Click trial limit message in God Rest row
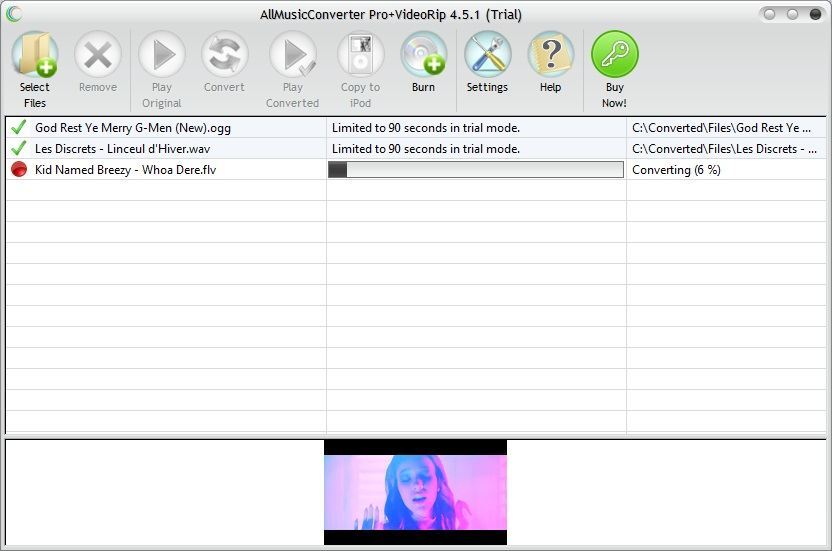The height and width of the screenshot is (551, 832). 426,128
